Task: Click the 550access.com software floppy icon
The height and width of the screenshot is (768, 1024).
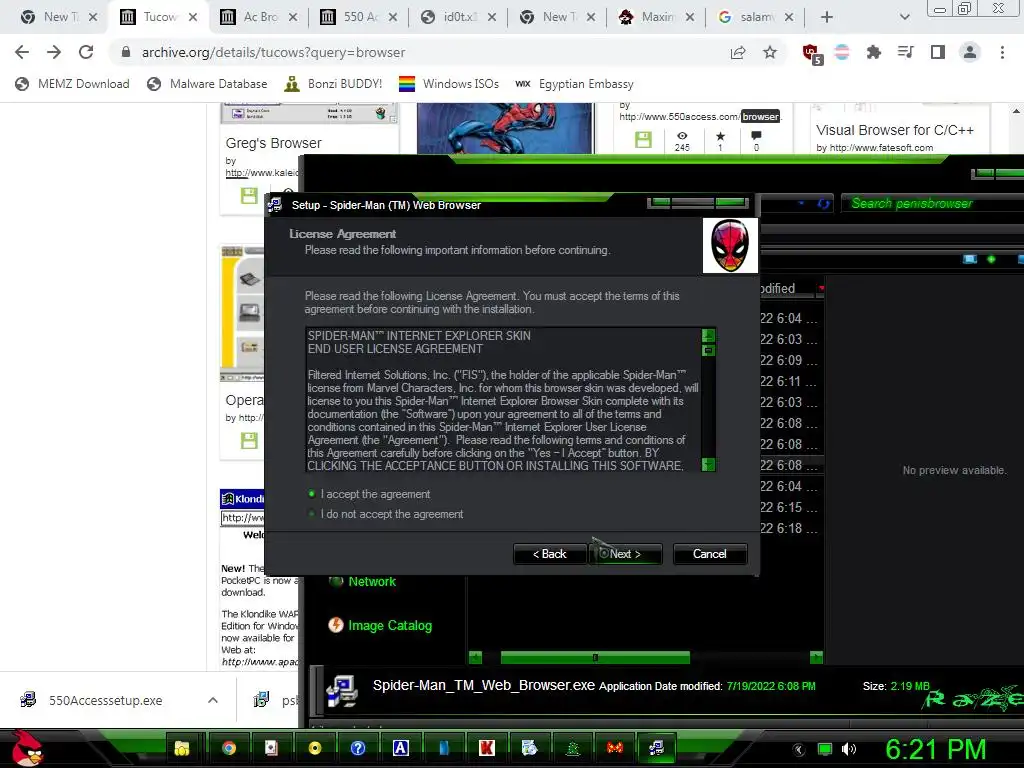Action: tap(643, 139)
